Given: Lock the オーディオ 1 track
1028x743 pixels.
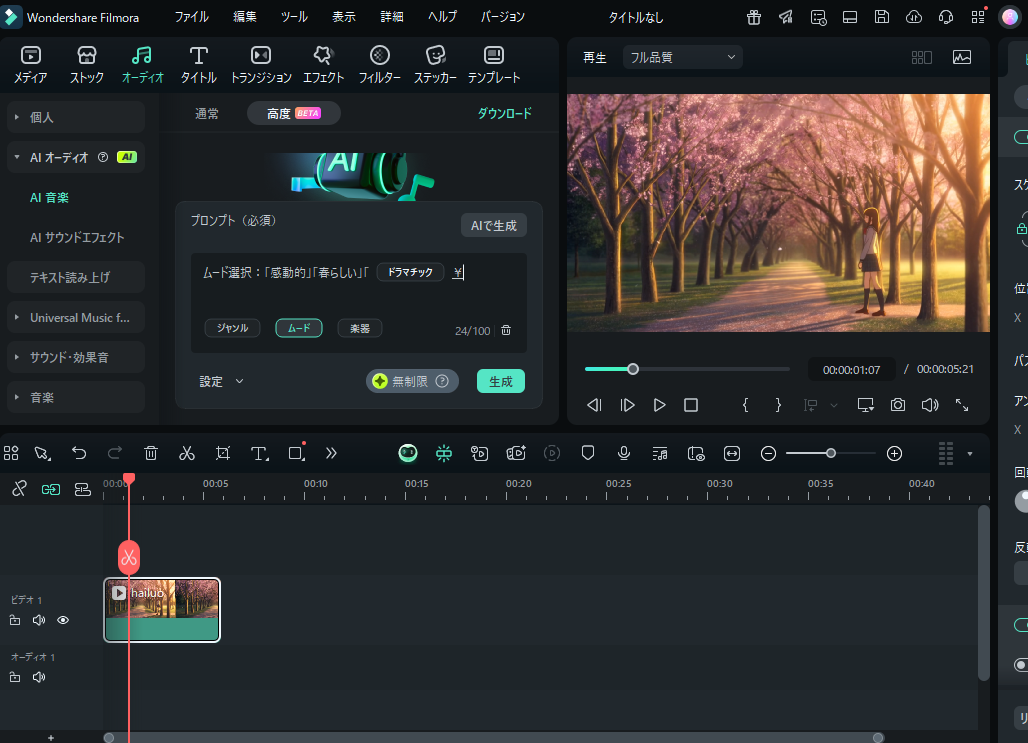Looking at the screenshot, I should (15, 677).
